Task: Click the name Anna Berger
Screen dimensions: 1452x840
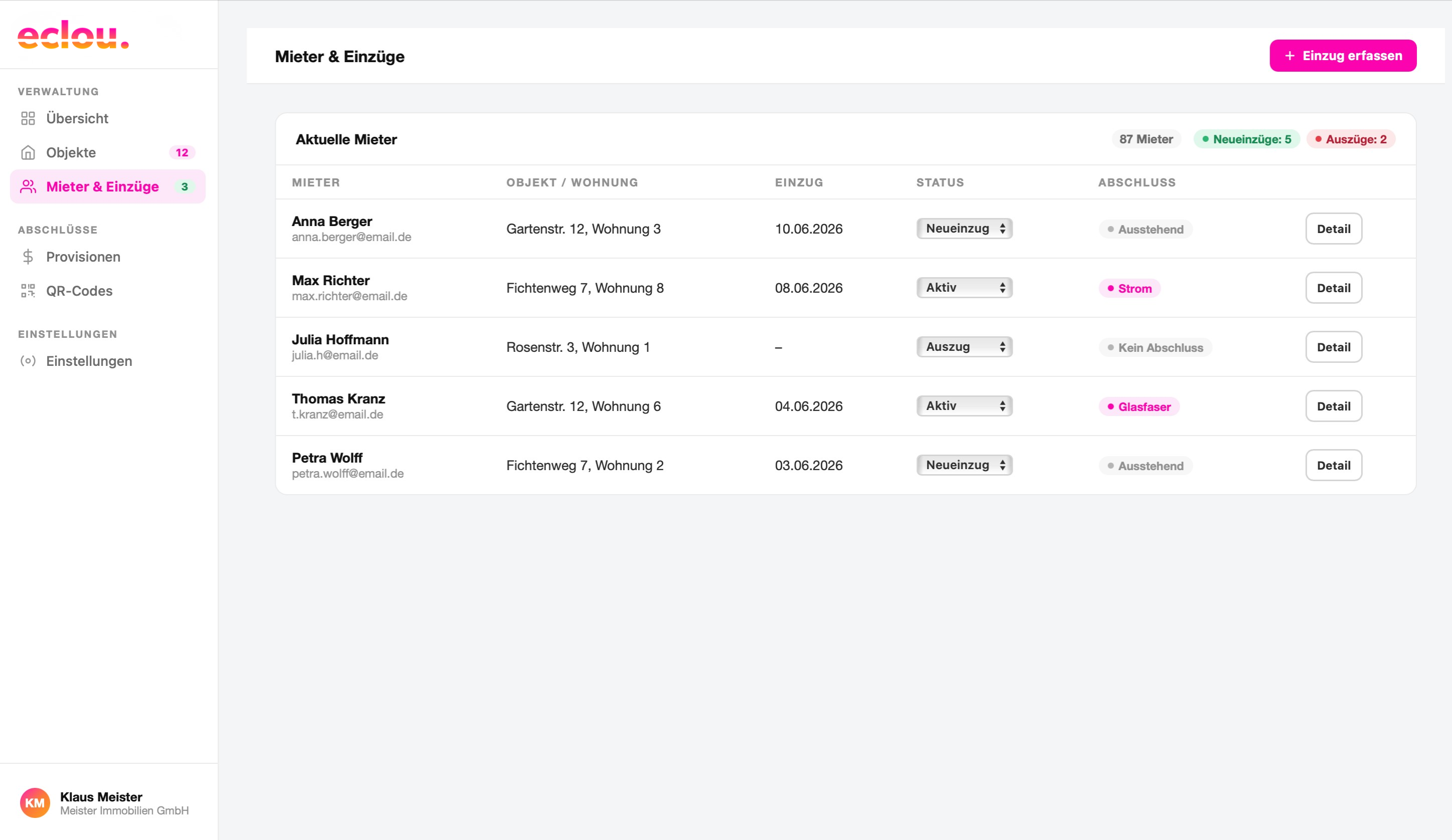Action: [332, 221]
